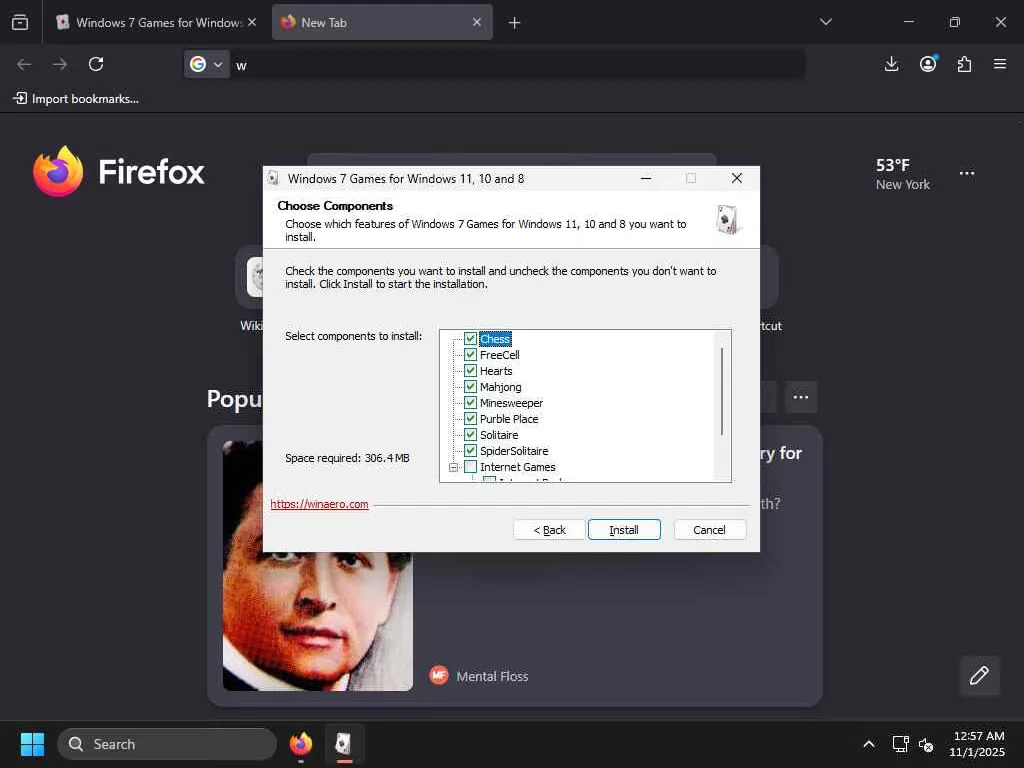This screenshot has width=1024, height=768.
Task: Select the Mahjong label text
Action: [500, 387]
